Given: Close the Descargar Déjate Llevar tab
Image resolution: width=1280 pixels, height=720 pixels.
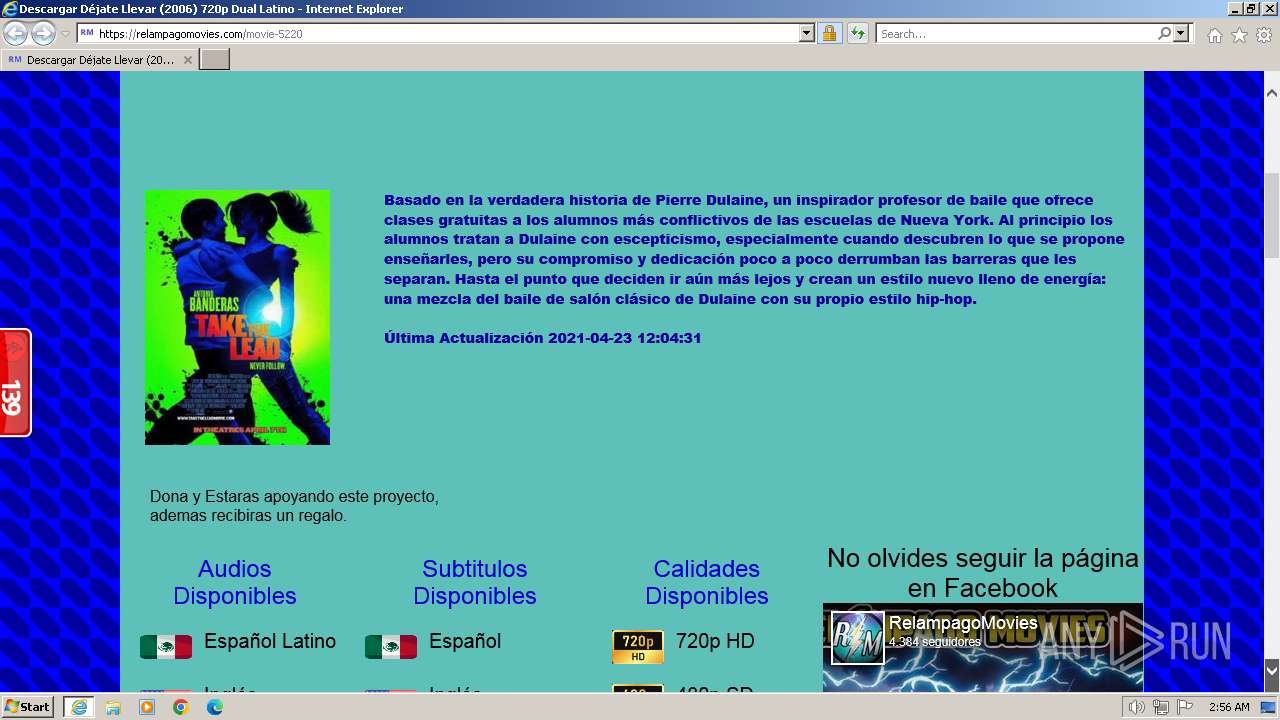Looking at the screenshot, I should (x=187, y=60).
